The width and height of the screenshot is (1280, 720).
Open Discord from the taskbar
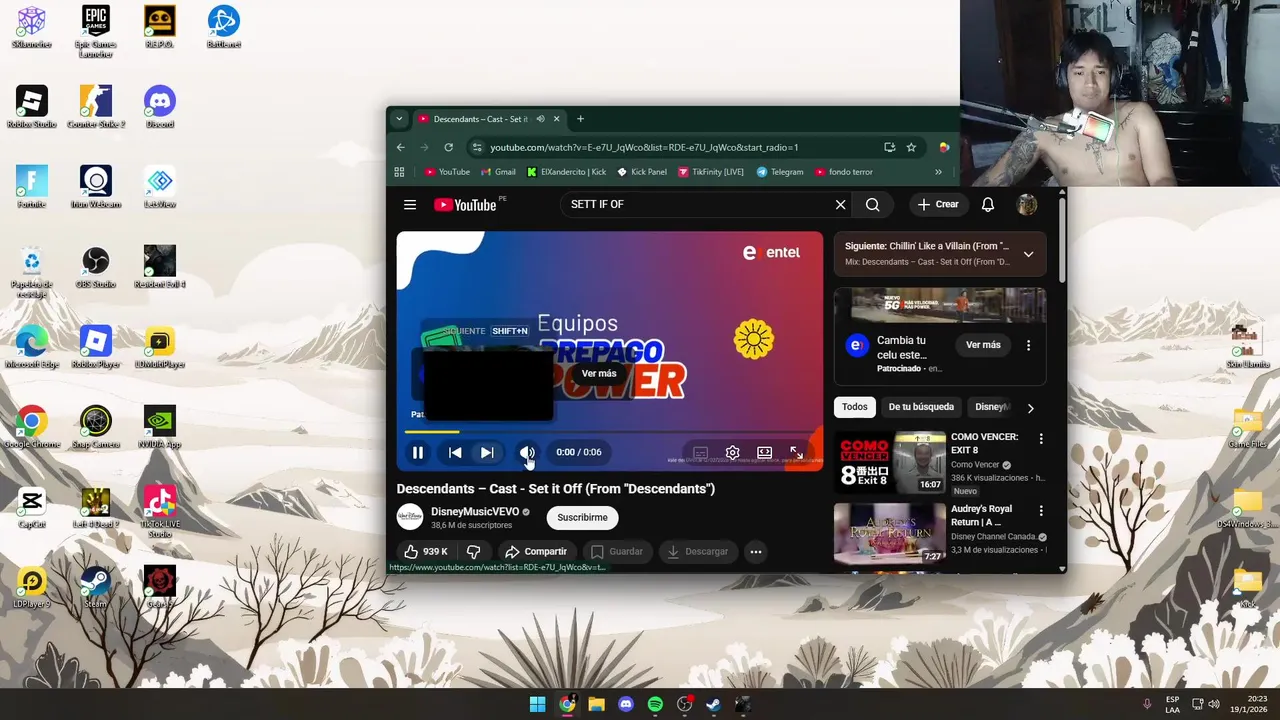pyautogui.click(x=626, y=705)
